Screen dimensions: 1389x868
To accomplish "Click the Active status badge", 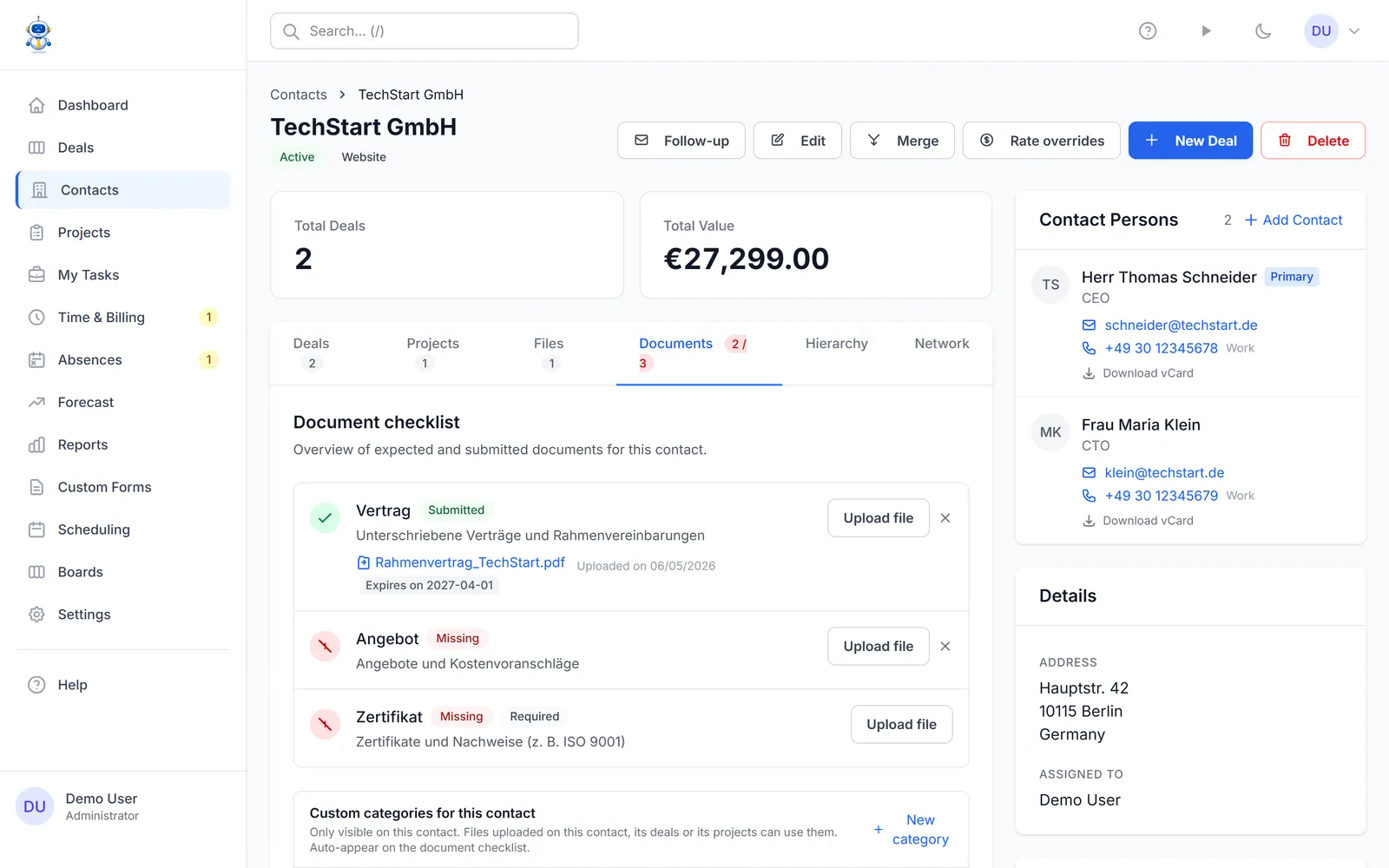I will click(297, 157).
